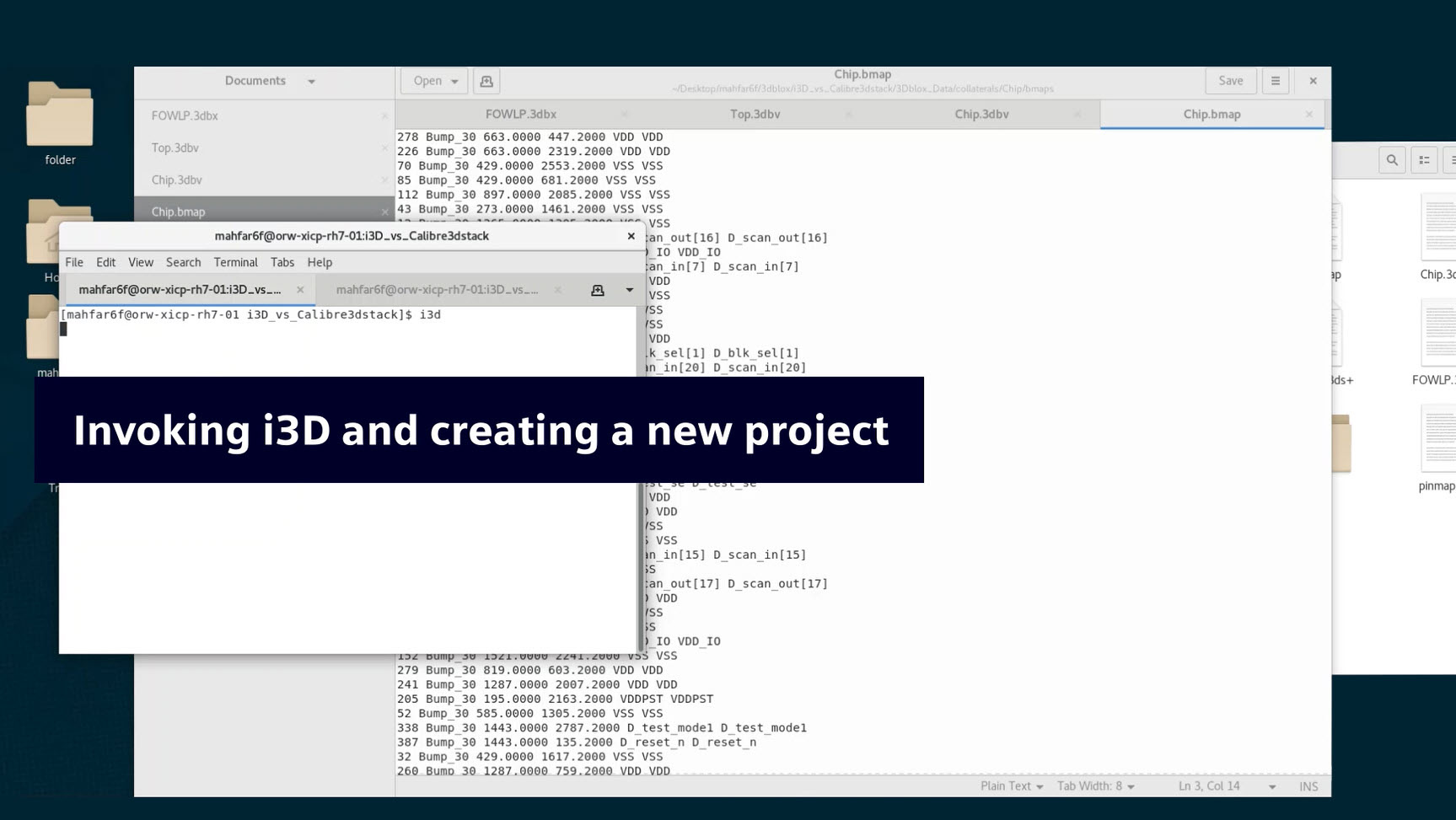Close the first terminal tab
This screenshot has width=1456, height=820.
coord(300,290)
